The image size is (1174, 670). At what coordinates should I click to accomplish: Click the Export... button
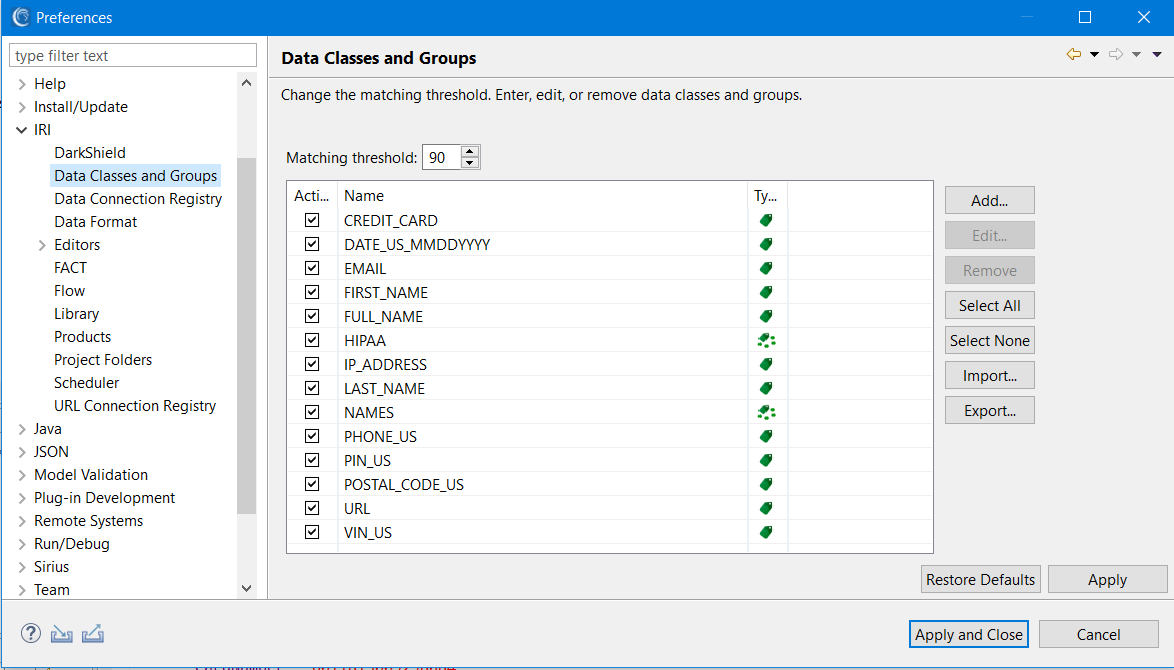(989, 411)
